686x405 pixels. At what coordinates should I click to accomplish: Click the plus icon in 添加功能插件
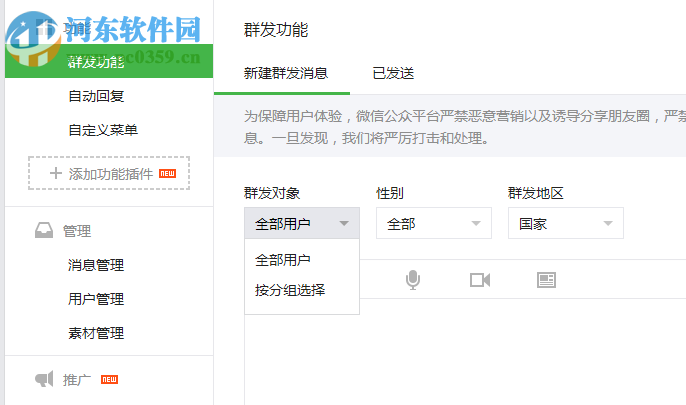tap(56, 173)
